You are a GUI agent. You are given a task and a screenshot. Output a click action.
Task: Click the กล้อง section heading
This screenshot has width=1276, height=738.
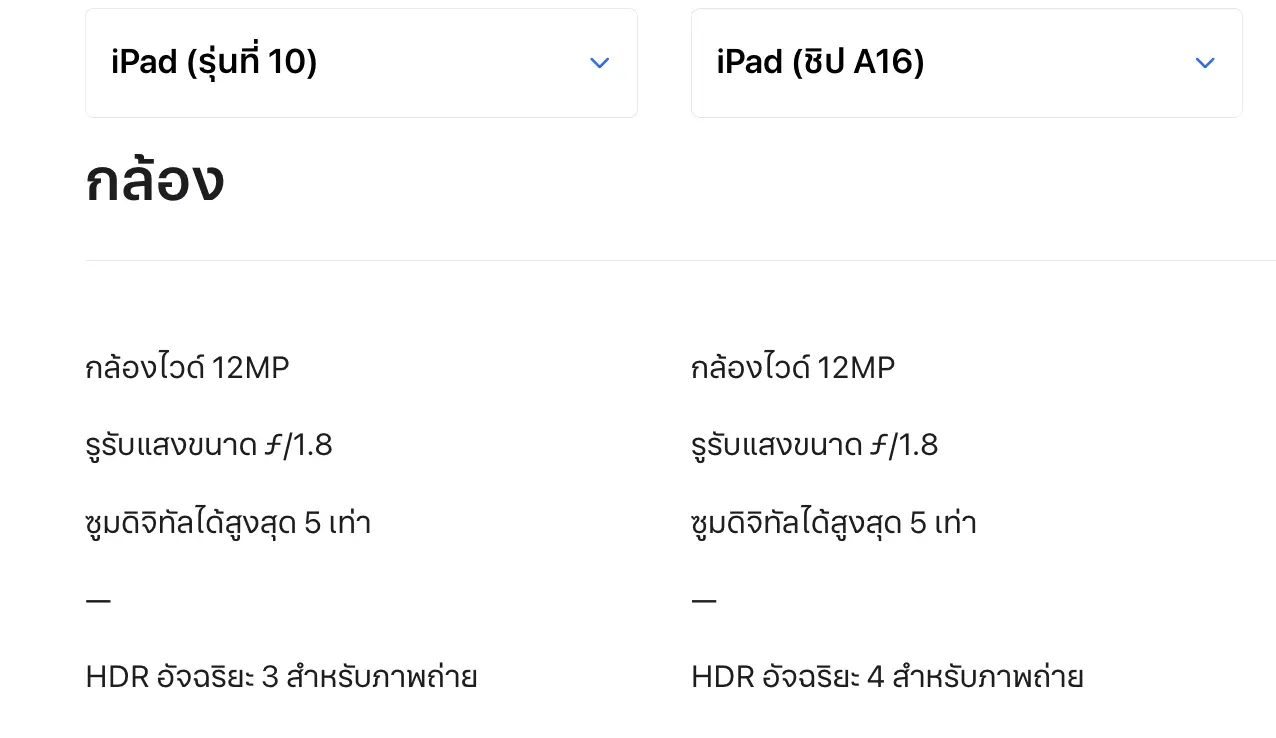pyautogui.click(x=155, y=181)
